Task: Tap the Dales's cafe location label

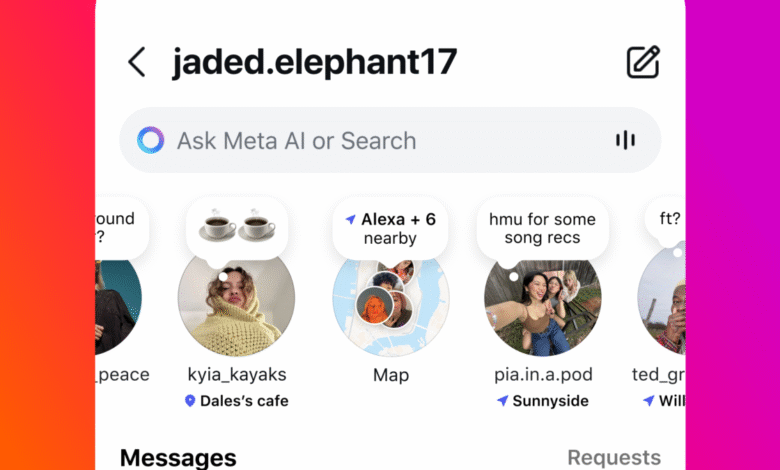Action: [244, 401]
